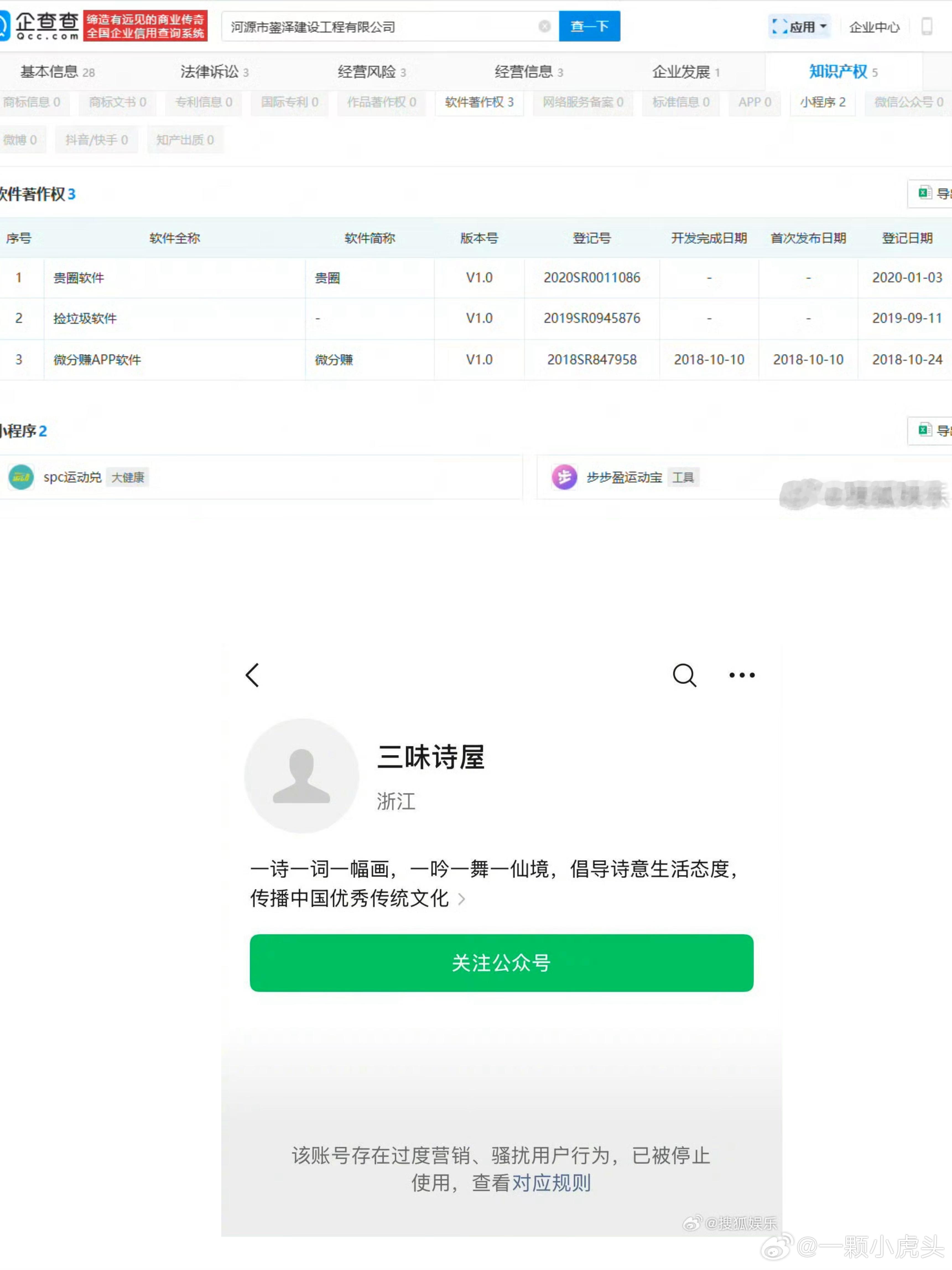Click registration number 2020SR0011086

click(592, 278)
